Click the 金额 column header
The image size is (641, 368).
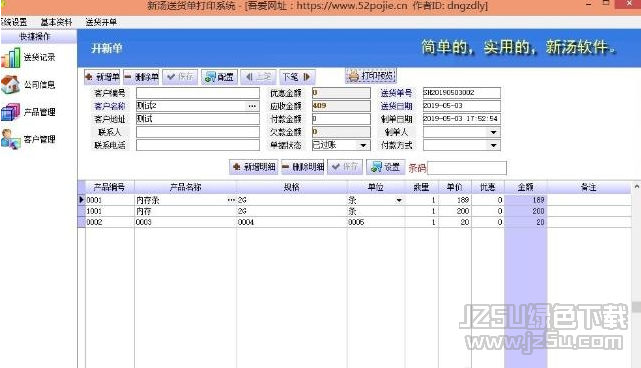pos(526,187)
